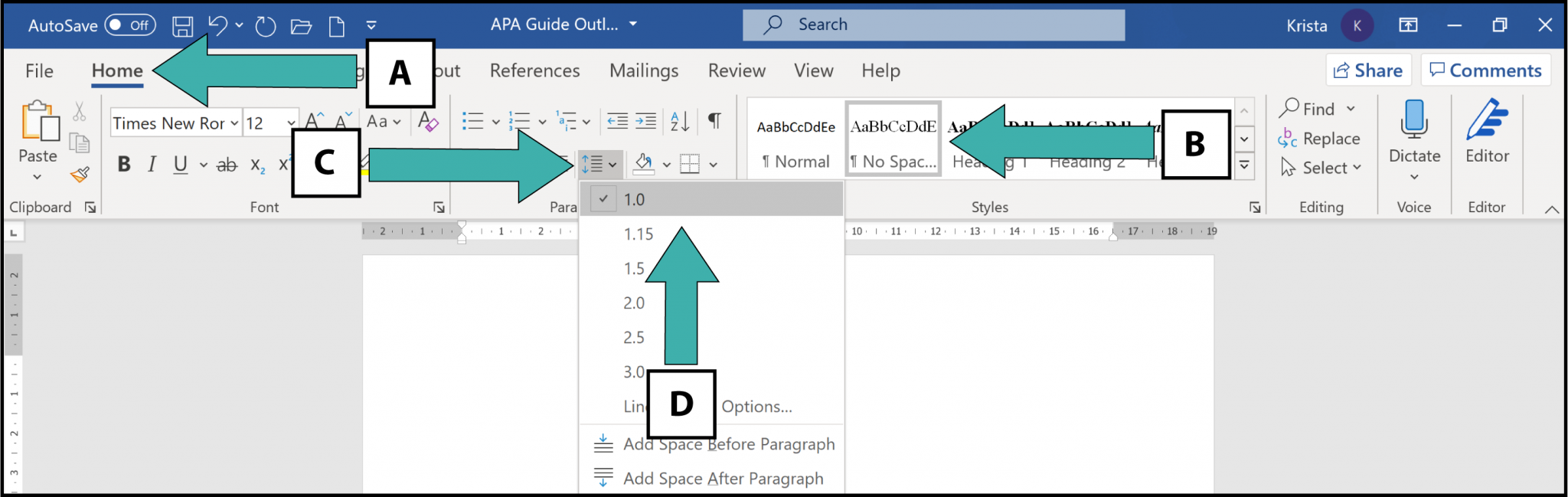Viewport: 1568px width, 497px height.
Task: Toggle Italic formatting
Action: click(152, 163)
